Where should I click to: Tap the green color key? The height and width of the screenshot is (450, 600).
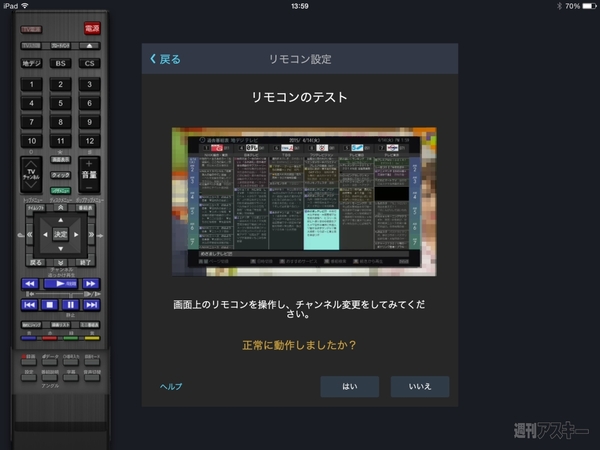pyautogui.click(x=71, y=338)
